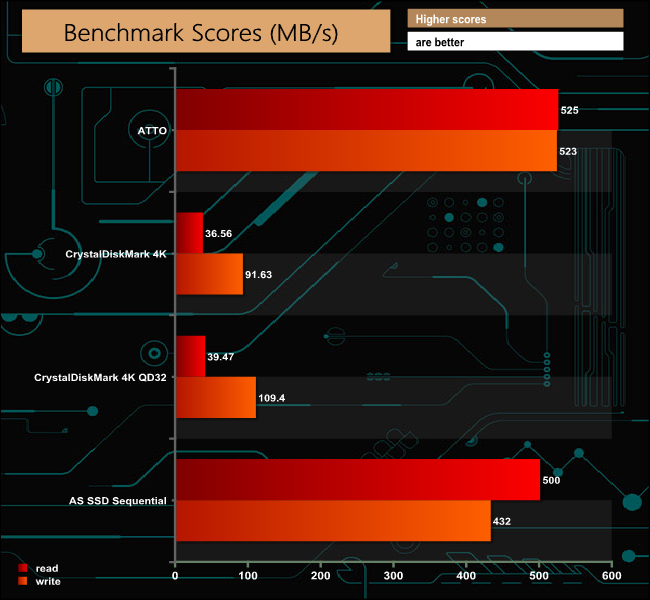Click the 200 axis tick label
The height and width of the screenshot is (600, 650).
click(320, 576)
